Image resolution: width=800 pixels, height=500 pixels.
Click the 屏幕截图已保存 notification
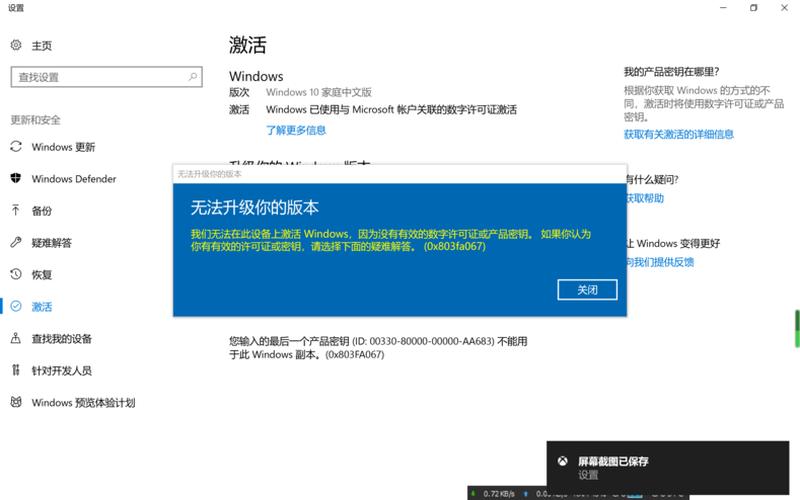click(x=668, y=468)
